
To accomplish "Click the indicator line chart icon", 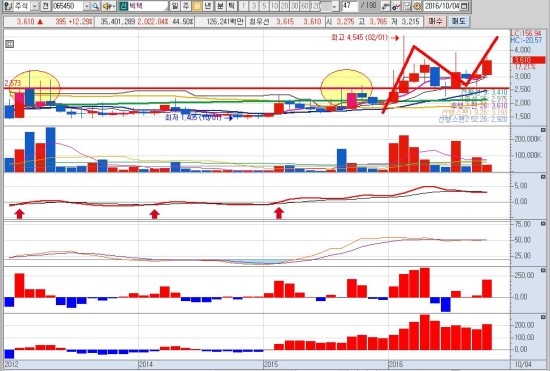I will pos(396,6).
